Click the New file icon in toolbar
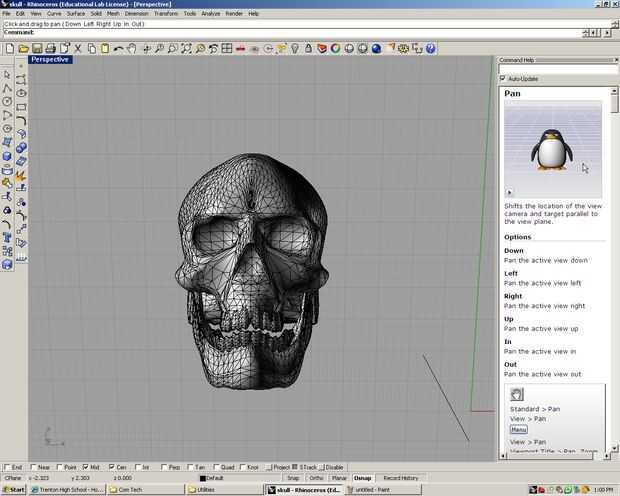Viewport: 620px width, 496px height. point(9,48)
